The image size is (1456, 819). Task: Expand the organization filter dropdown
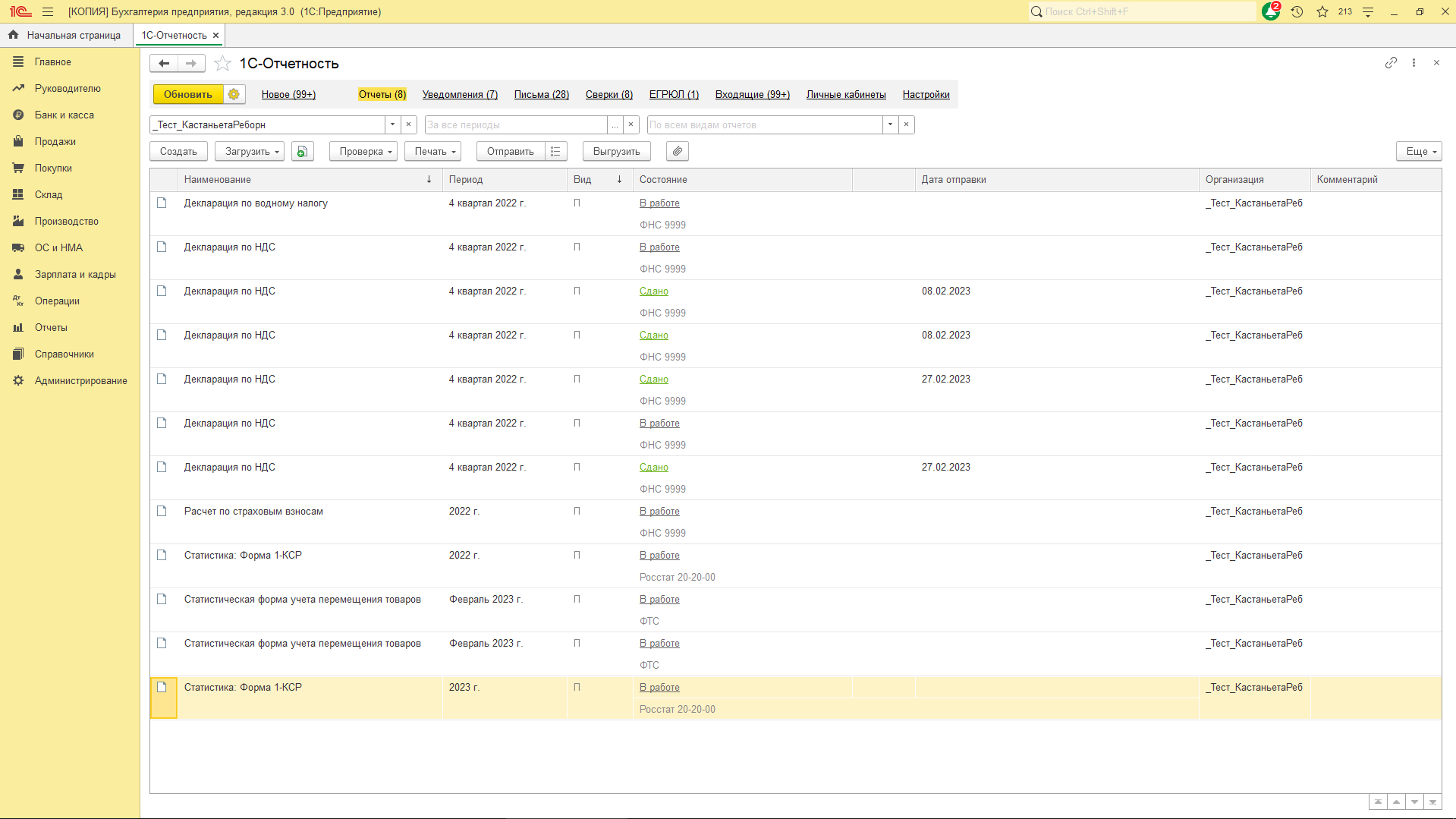pos(392,124)
